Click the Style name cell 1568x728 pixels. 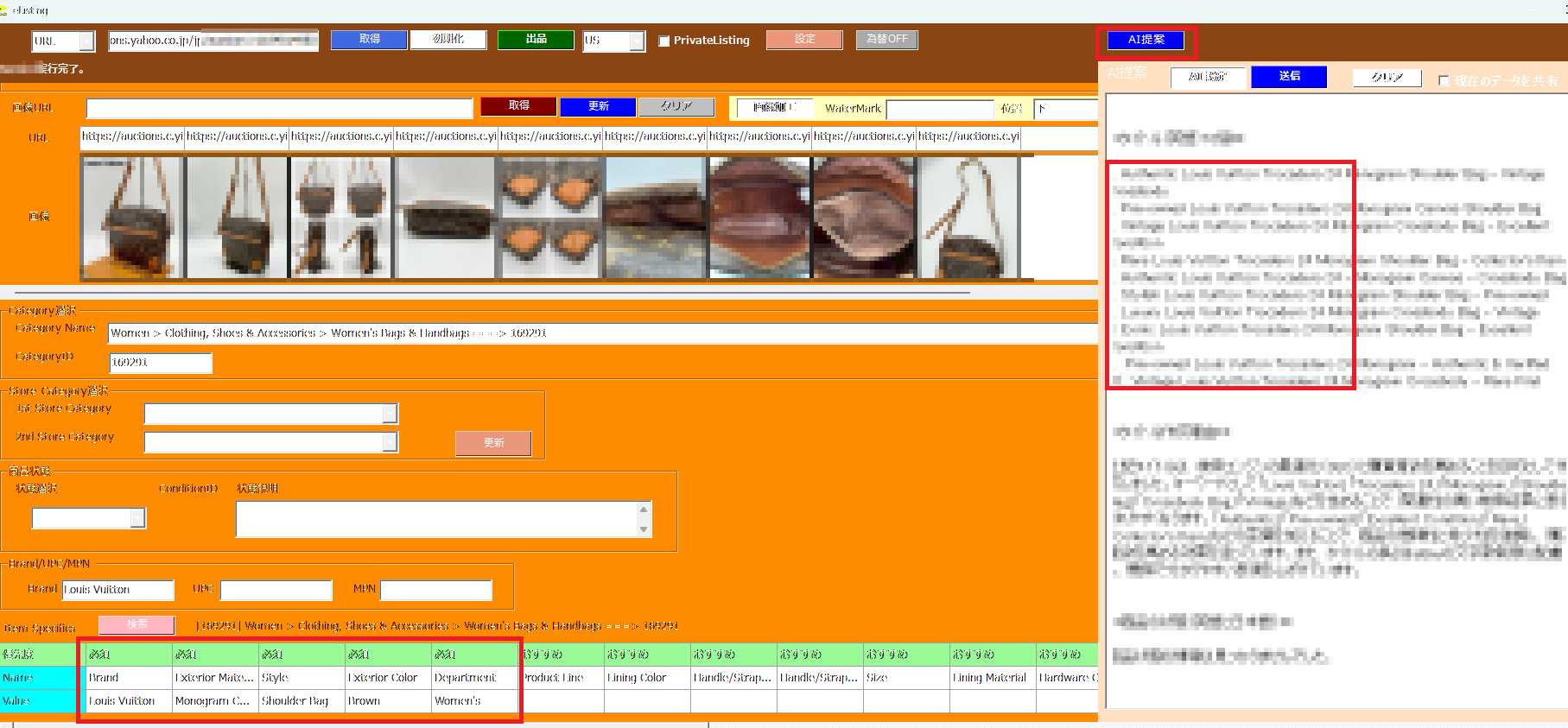point(302,678)
